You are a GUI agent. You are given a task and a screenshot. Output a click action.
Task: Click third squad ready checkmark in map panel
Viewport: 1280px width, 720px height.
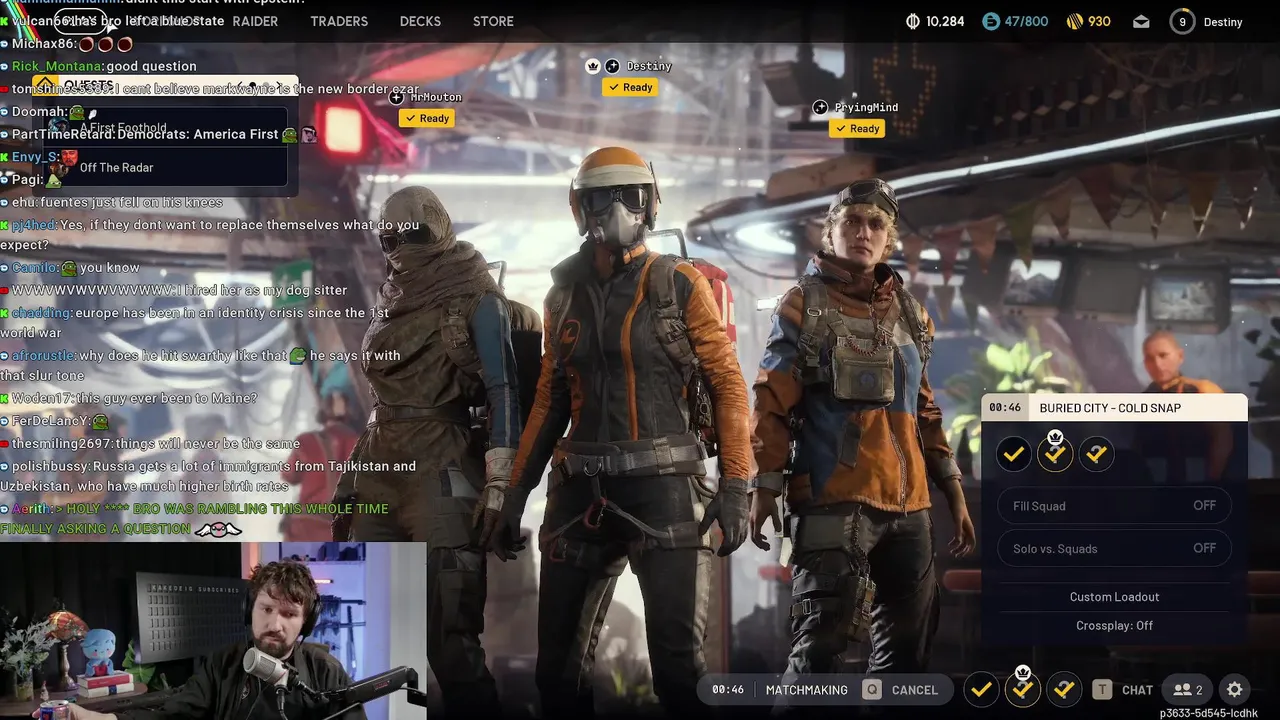(x=1096, y=454)
